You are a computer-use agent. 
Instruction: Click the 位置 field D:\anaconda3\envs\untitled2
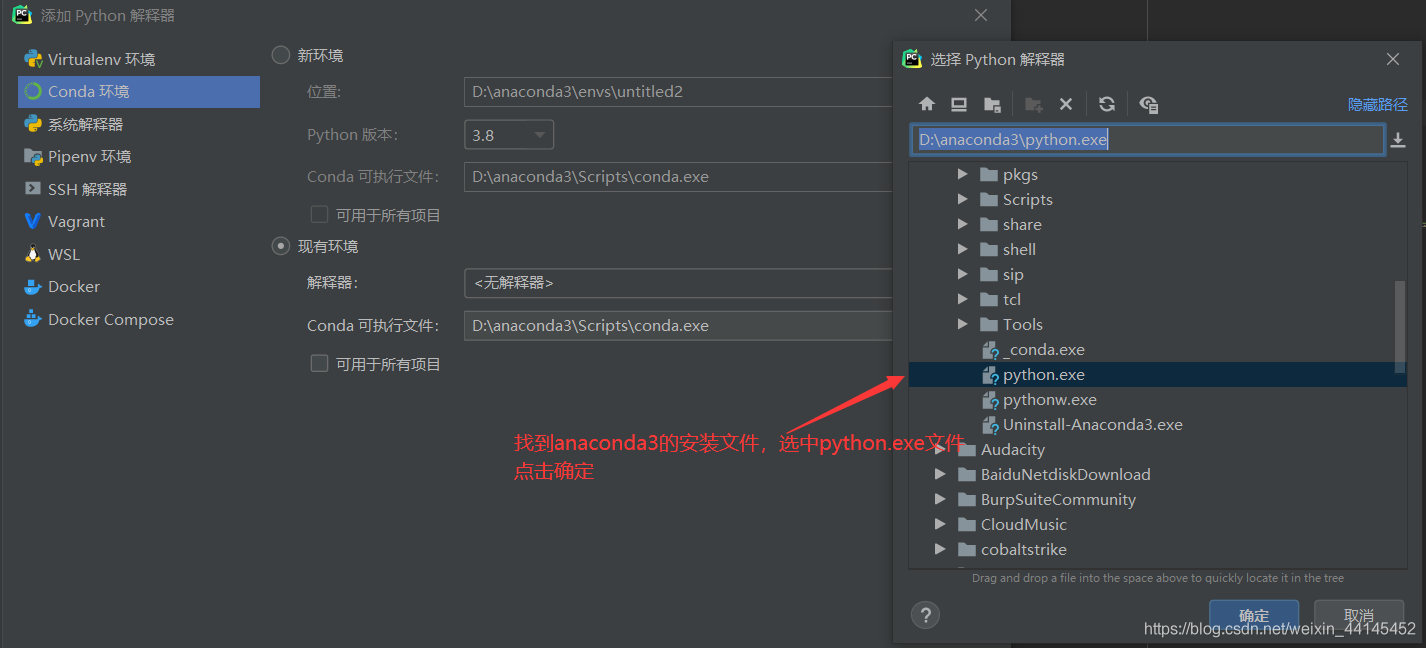tap(678, 92)
